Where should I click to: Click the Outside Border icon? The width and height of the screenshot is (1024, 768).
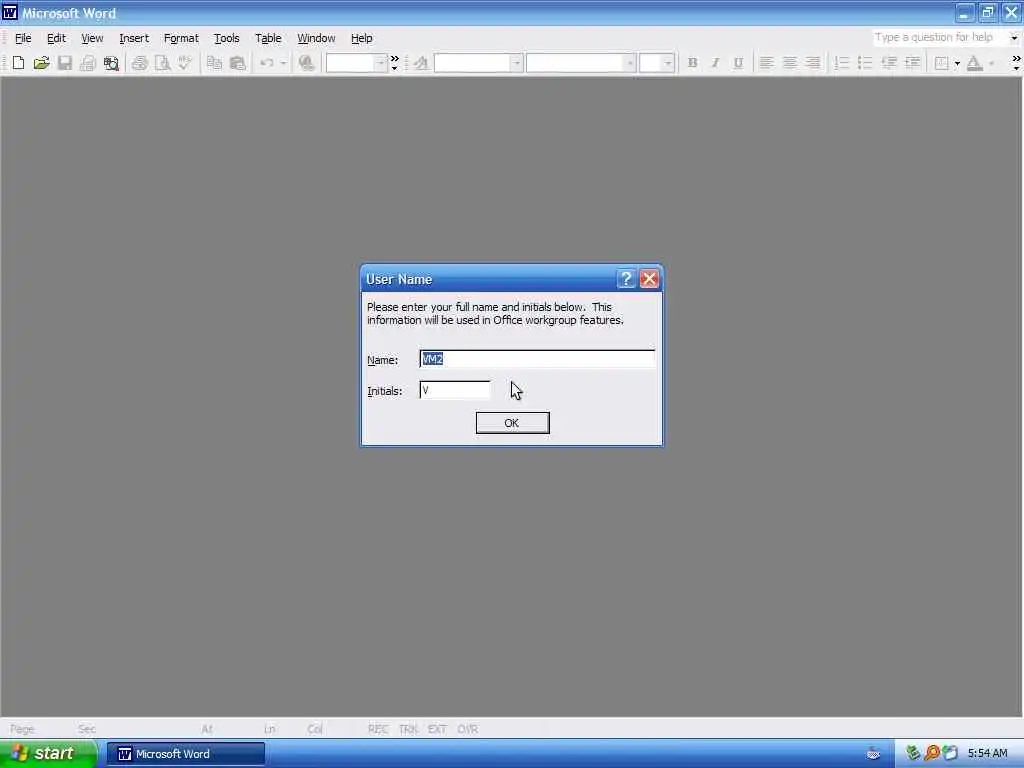pyautogui.click(x=941, y=63)
